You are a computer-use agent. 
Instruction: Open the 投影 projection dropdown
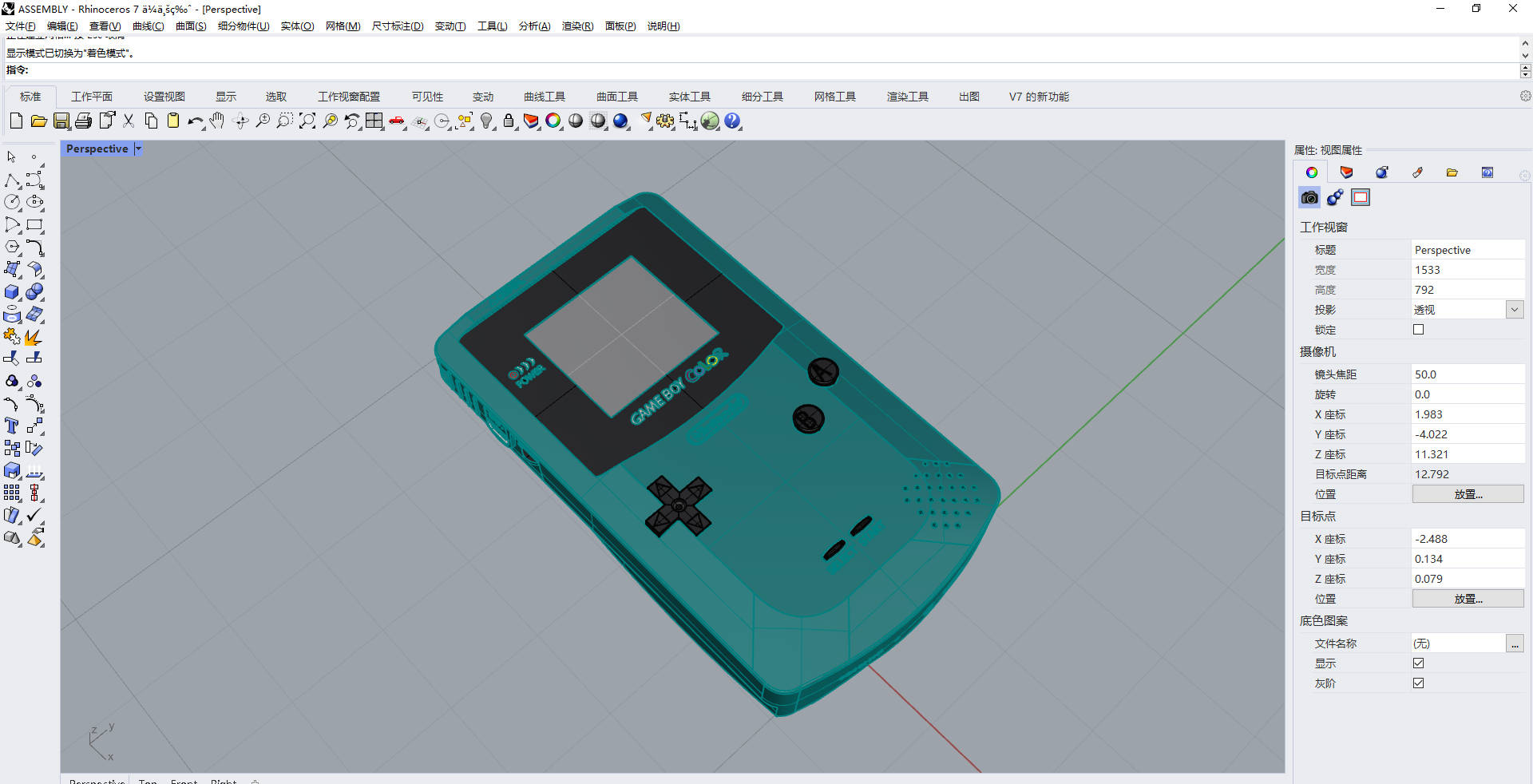1515,310
